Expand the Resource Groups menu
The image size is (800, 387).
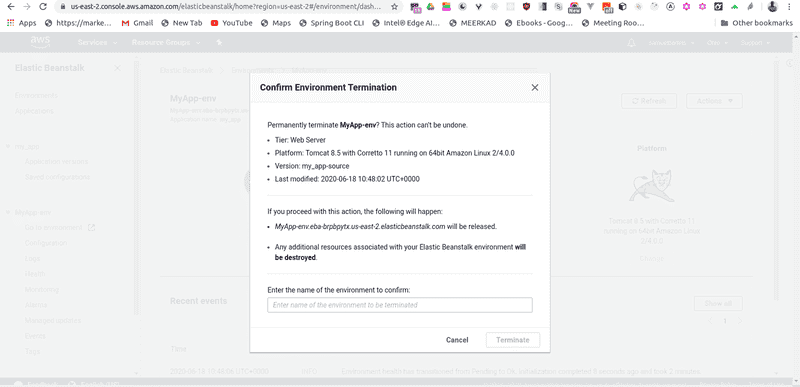(x=166, y=43)
